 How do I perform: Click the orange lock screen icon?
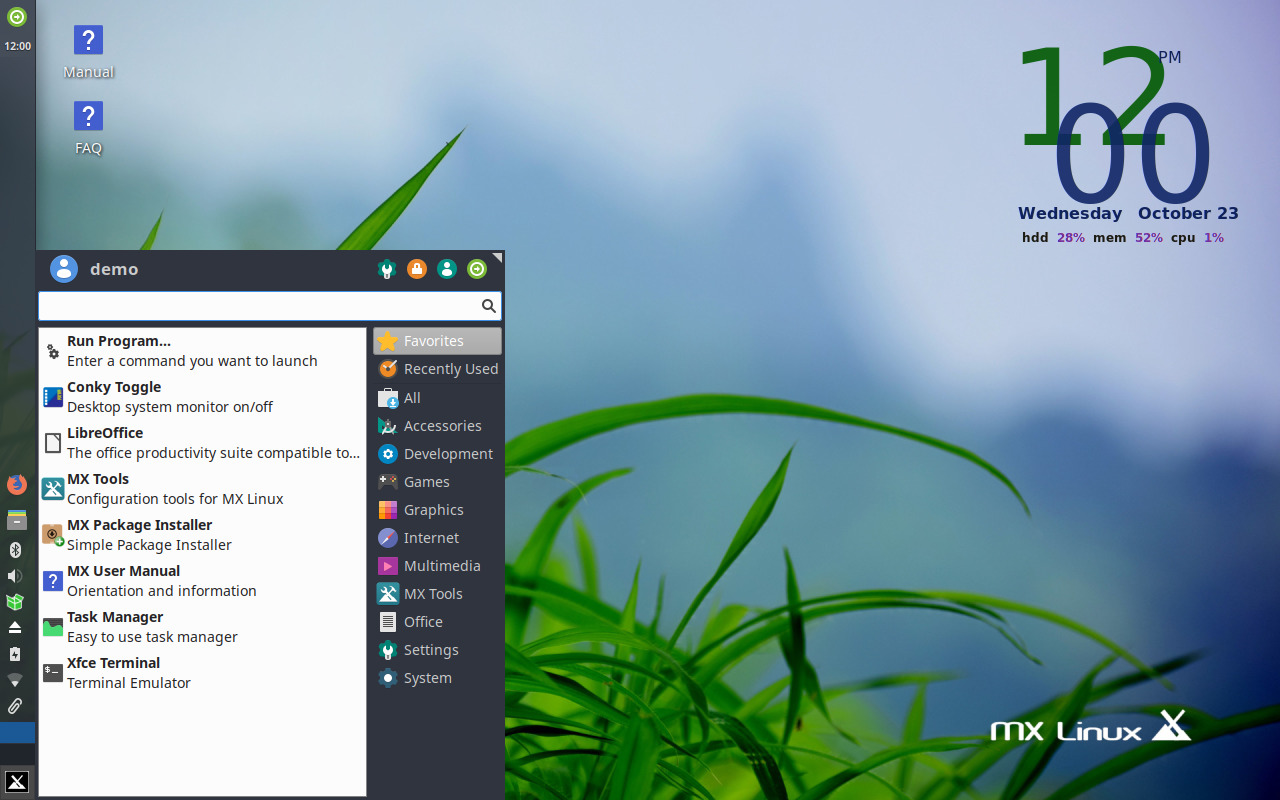(417, 269)
